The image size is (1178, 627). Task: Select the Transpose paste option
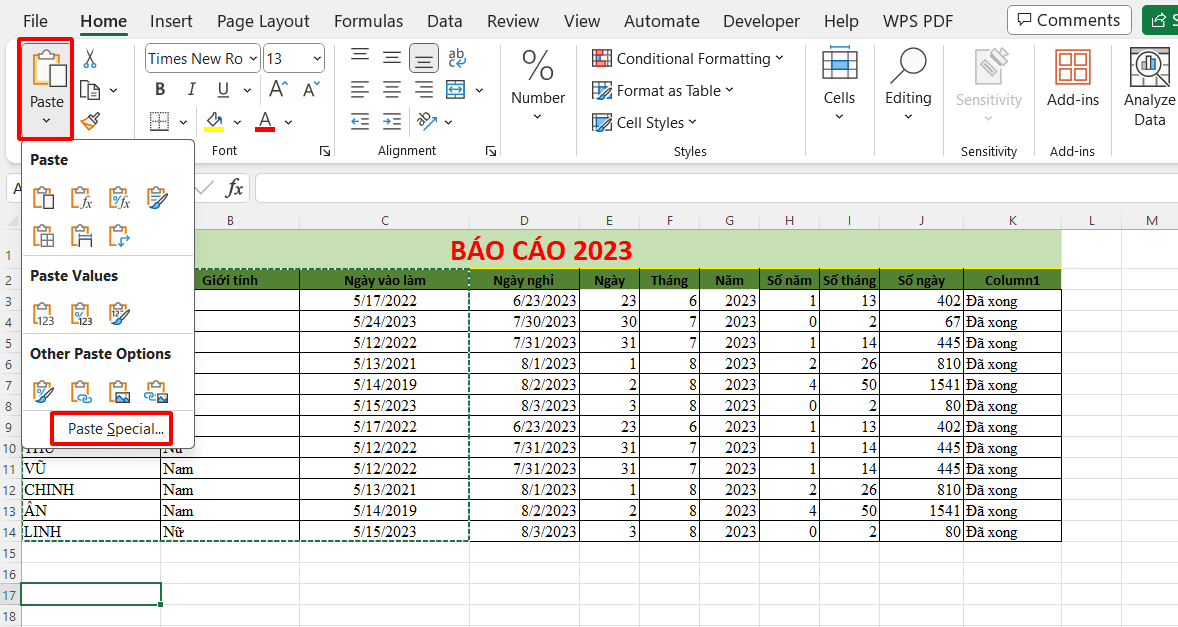[120, 236]
